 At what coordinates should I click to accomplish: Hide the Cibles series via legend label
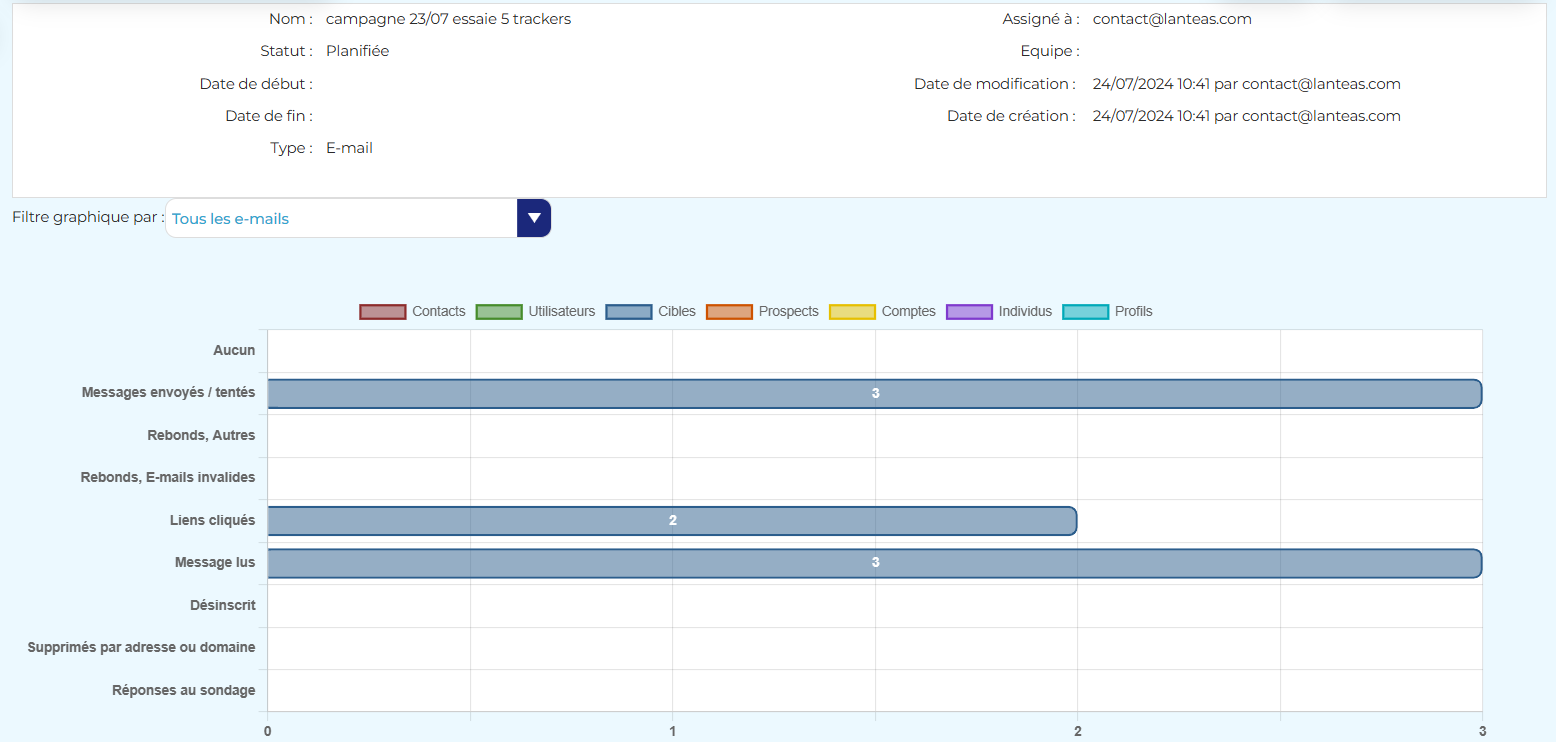677,312
